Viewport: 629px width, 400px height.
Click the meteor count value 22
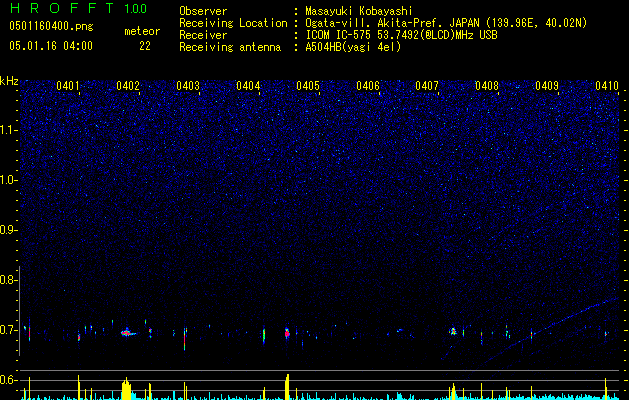145,46
